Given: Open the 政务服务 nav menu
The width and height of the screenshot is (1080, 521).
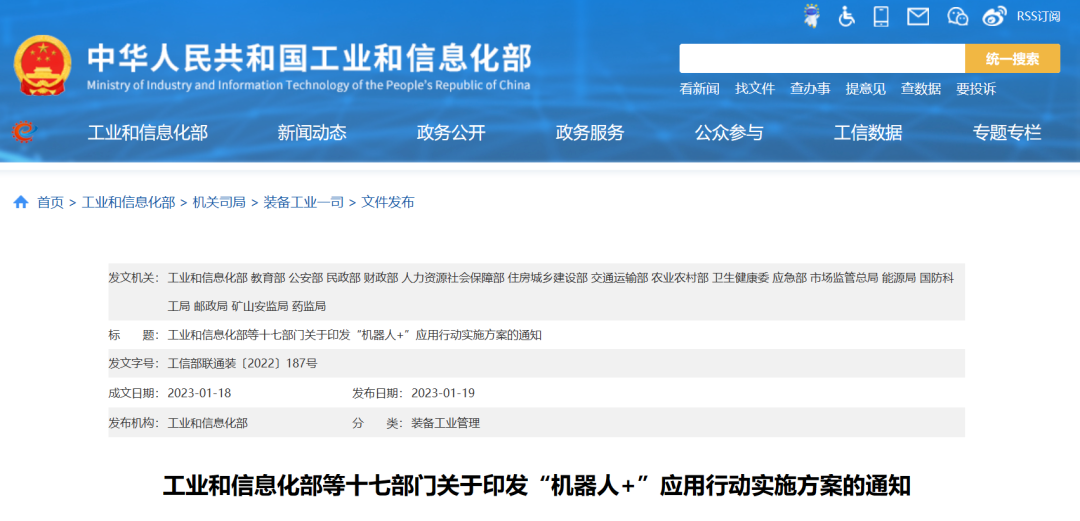Looking at the screenshot, I should [590, 132].
